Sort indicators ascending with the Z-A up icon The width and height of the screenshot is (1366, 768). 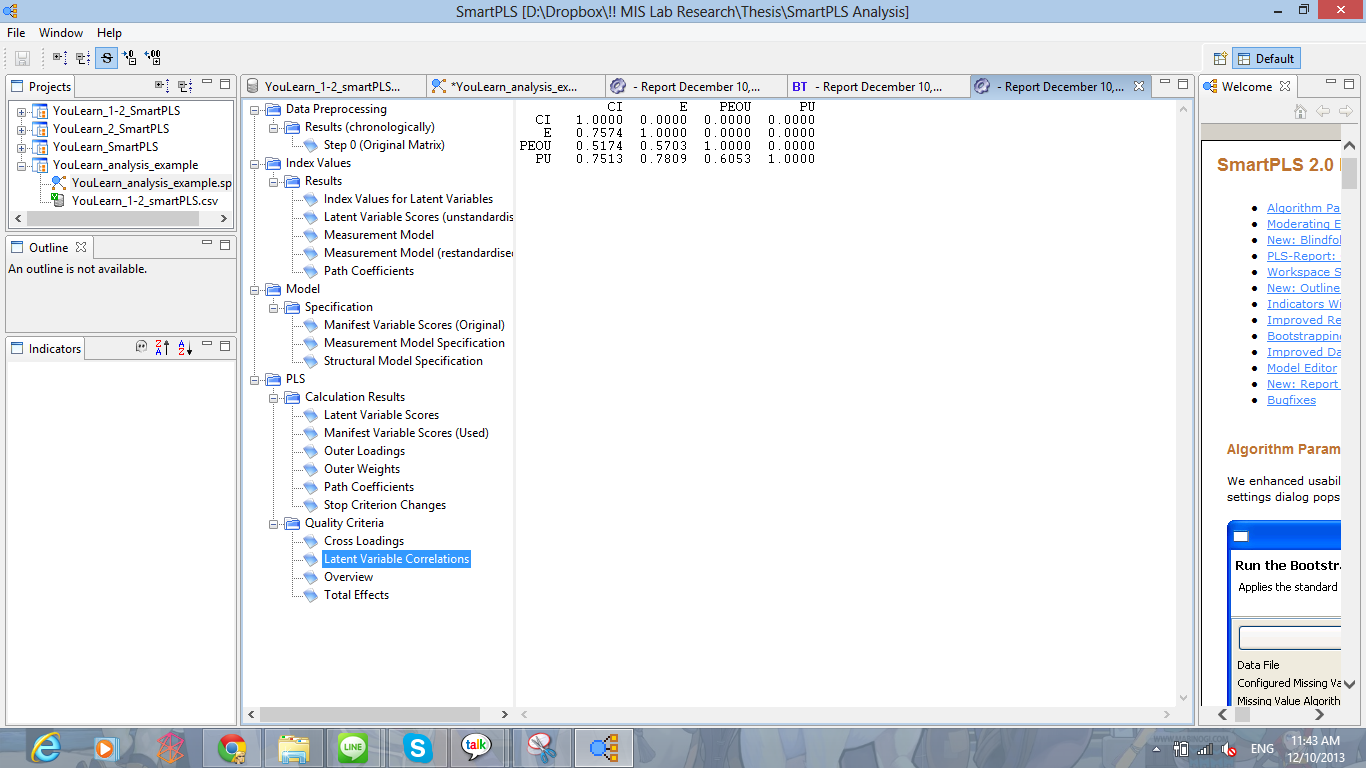click(163, 347)
